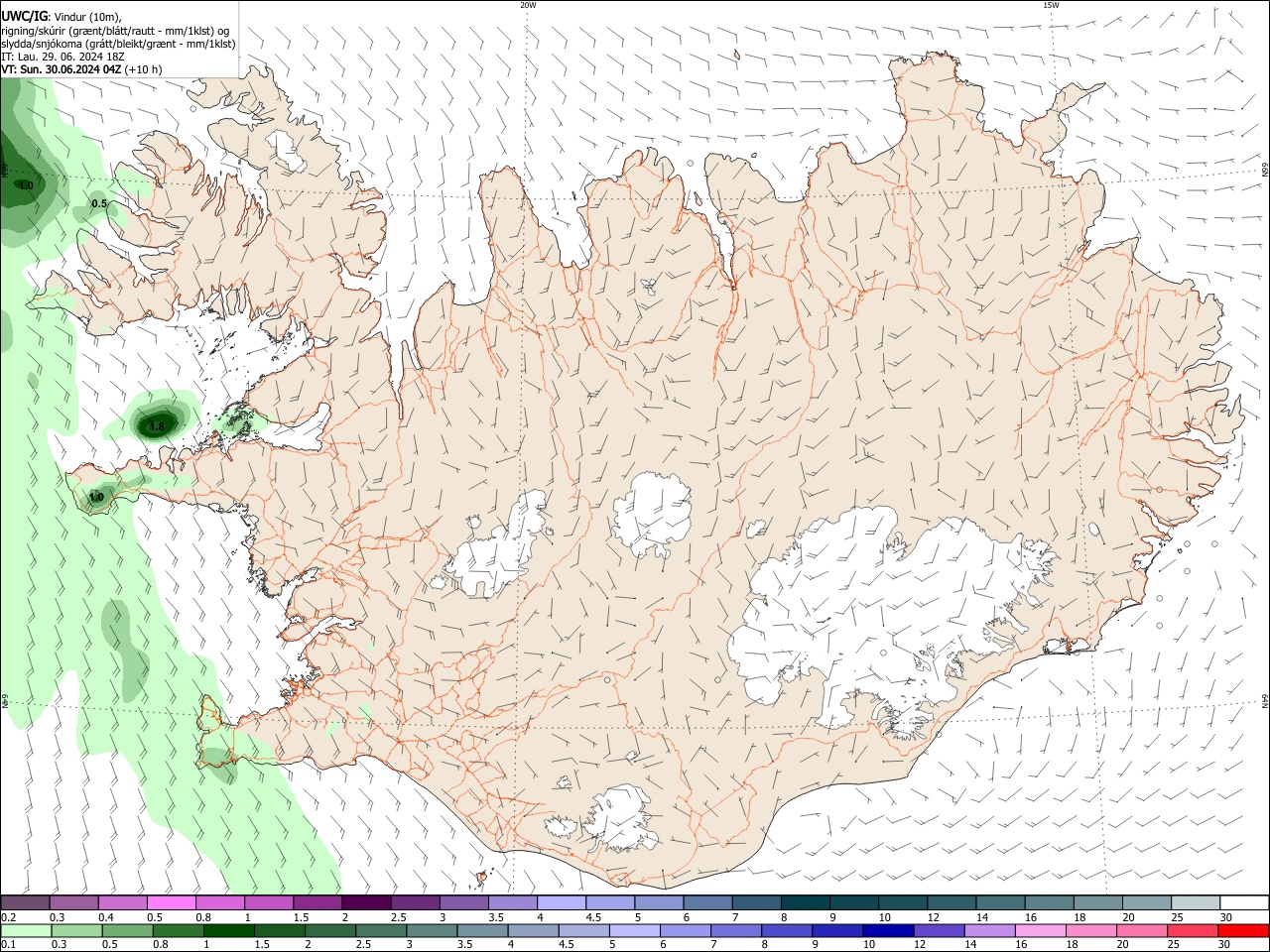Click the lavender 14 mm rain legend swatch
Image resolution: width=1270 pixels, height=952 pixels.
[x=989, y=931]
